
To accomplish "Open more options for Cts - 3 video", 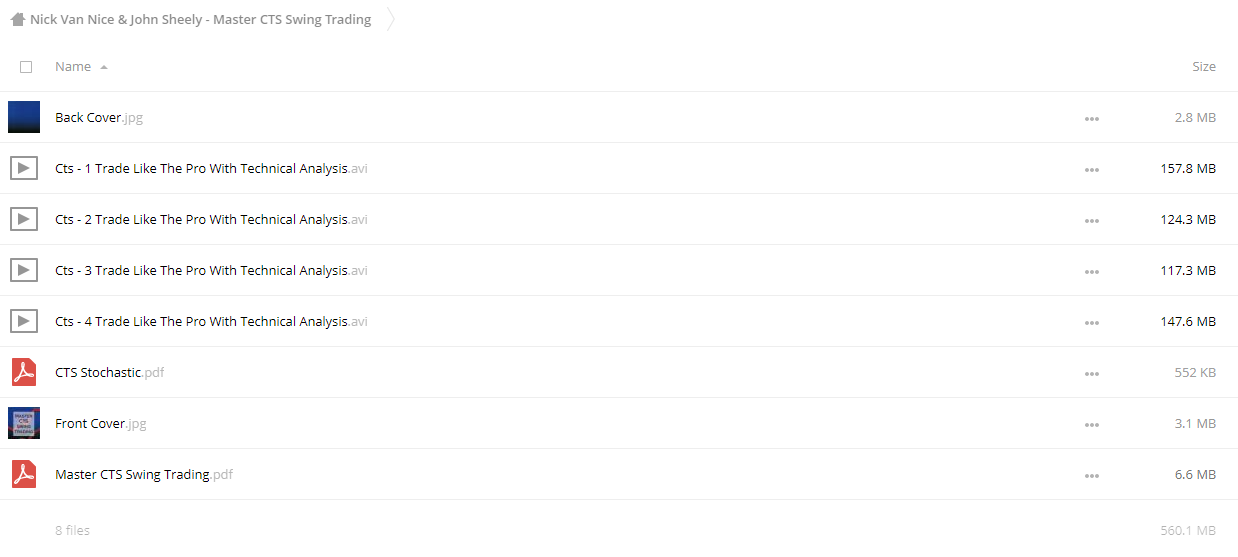I will coord(1091,271).
